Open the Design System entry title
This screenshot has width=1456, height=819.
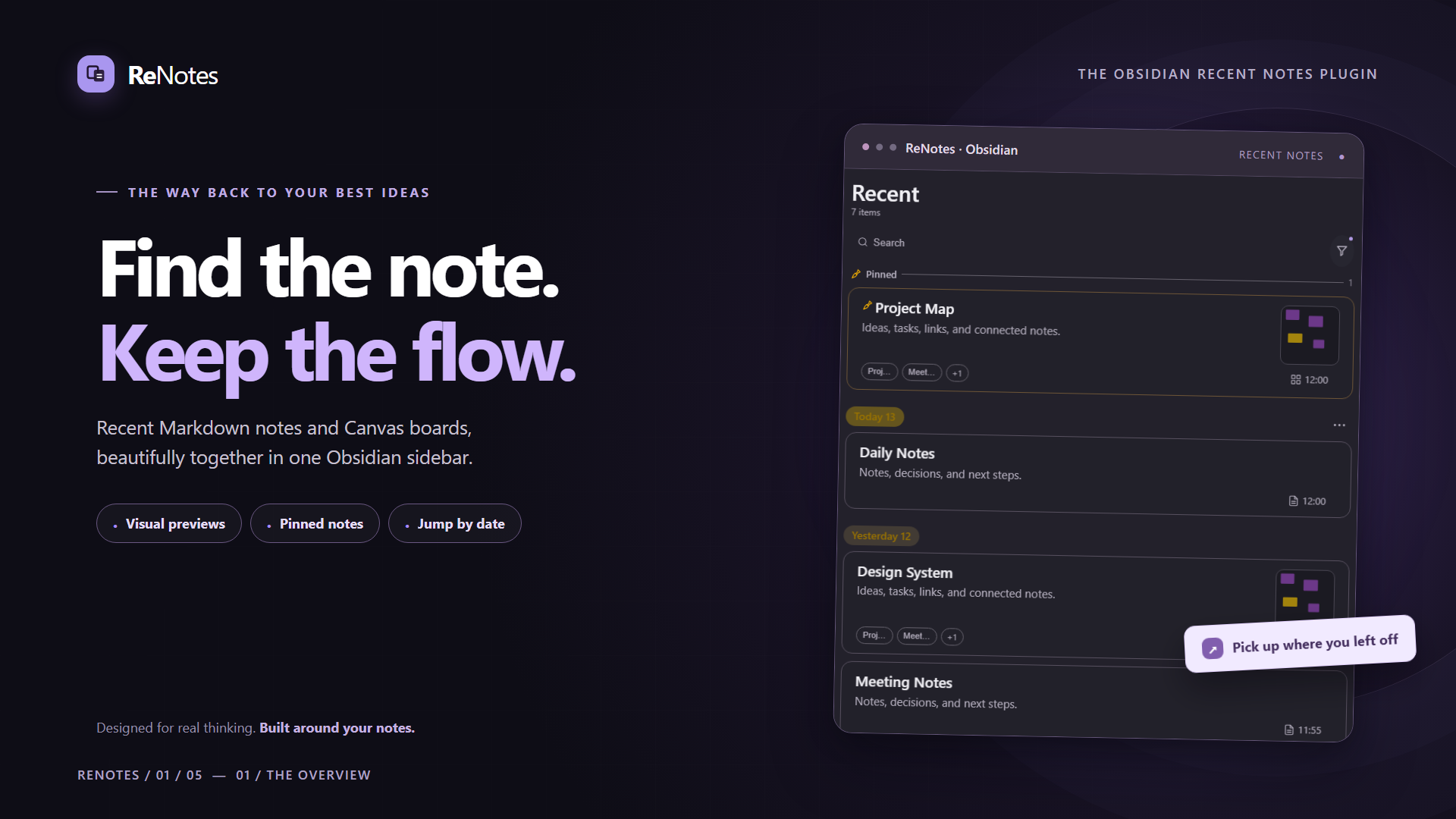[x=905, y=573]
